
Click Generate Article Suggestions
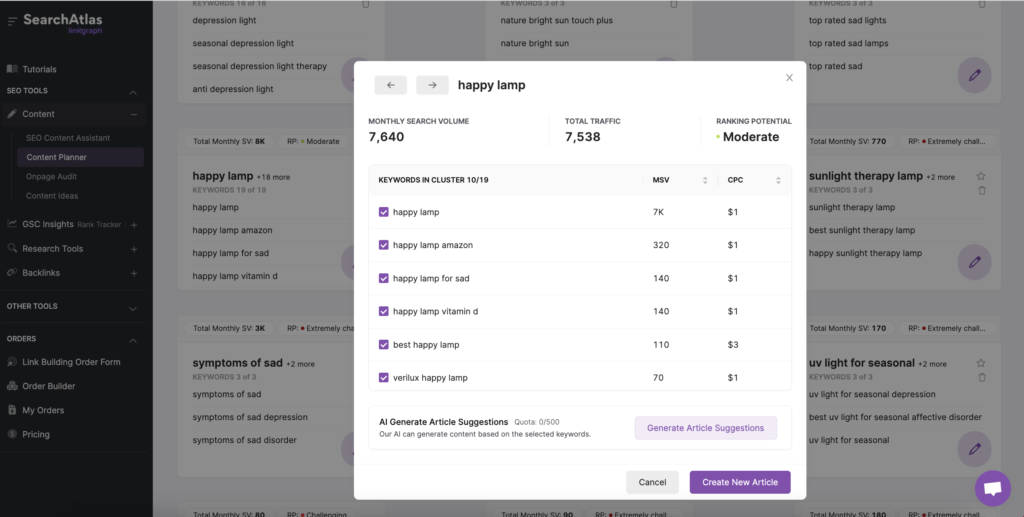point(705,428)
